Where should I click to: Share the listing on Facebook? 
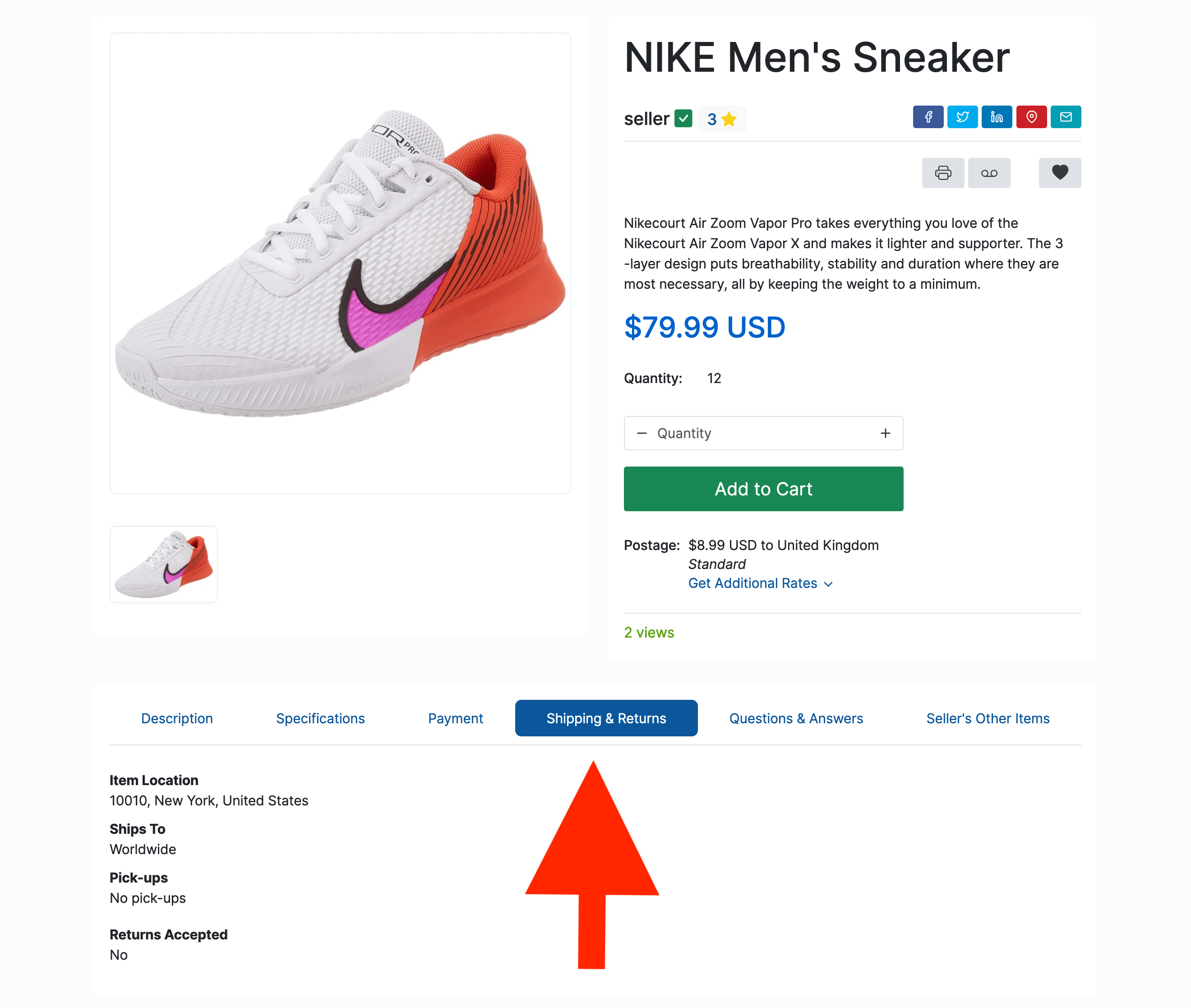tap(928, 117)
